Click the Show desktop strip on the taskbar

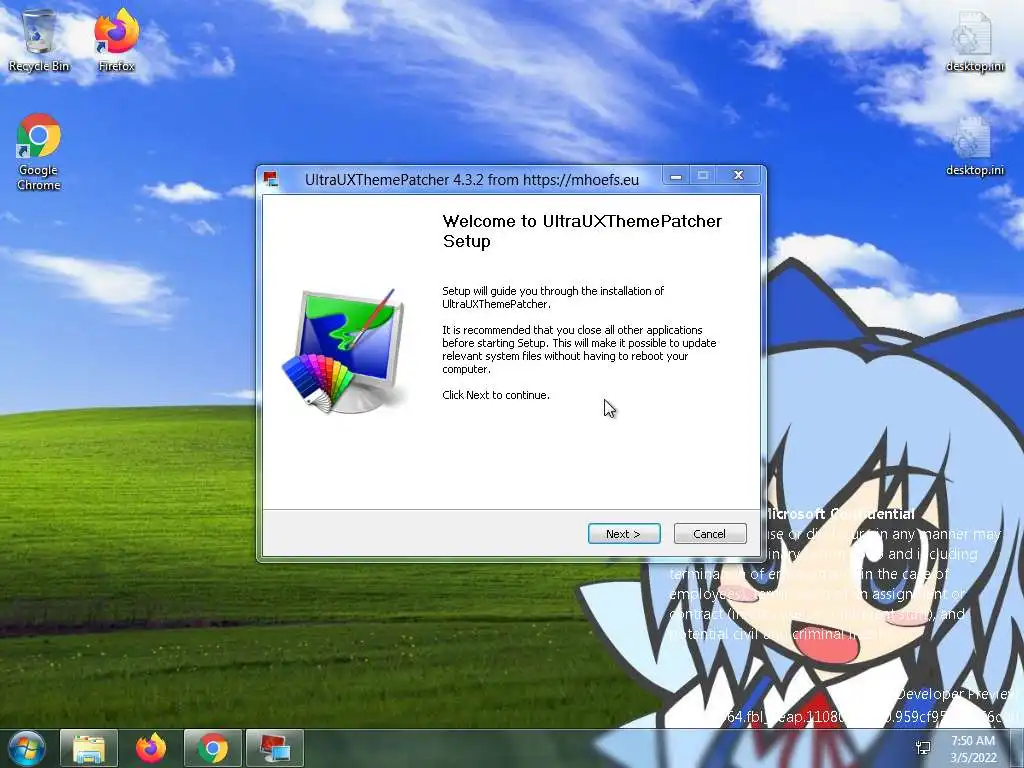(1019, 748)
